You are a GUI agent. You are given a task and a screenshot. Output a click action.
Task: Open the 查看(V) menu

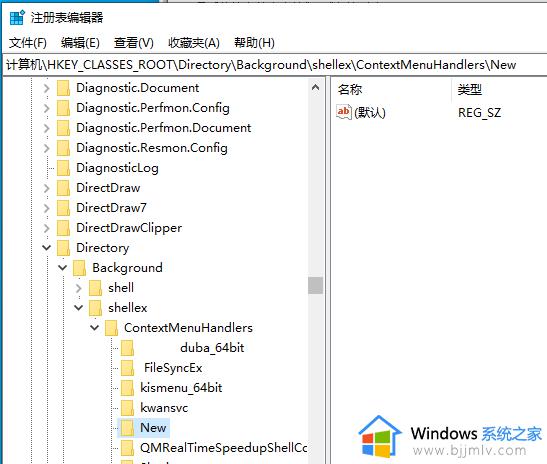coord(134,43)
